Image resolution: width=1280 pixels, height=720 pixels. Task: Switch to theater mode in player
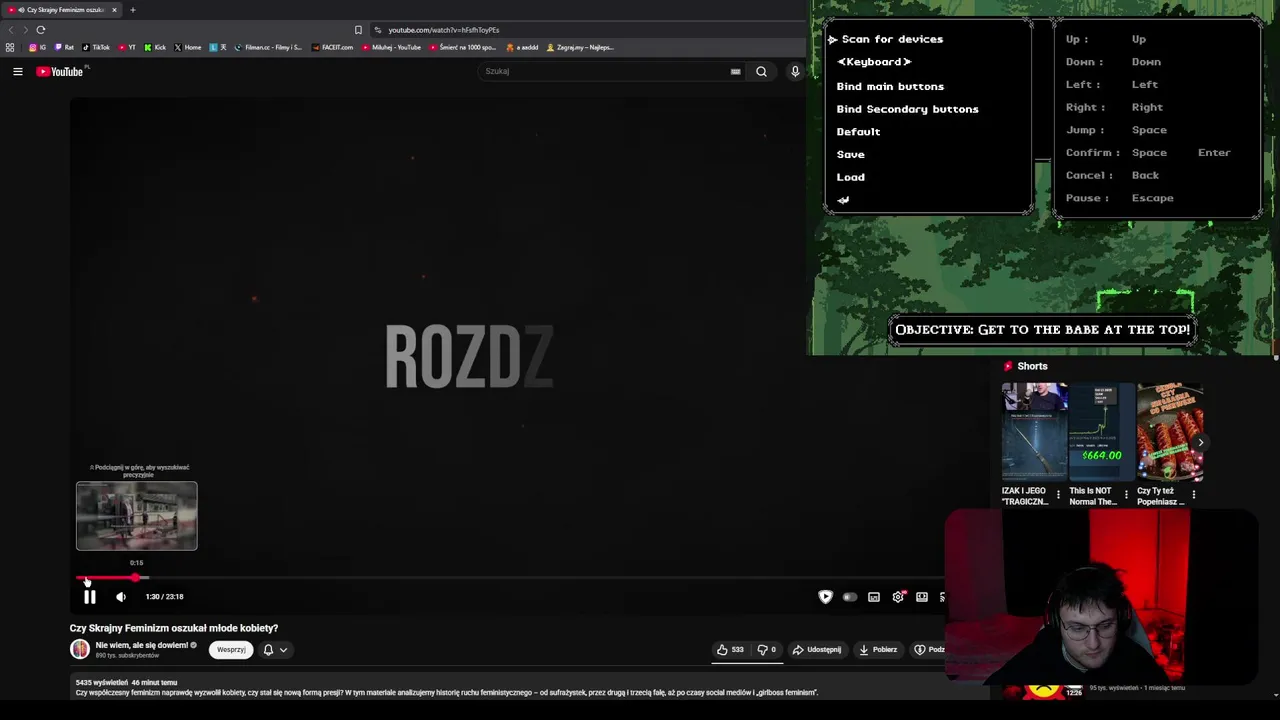click(x=922, y=597)
